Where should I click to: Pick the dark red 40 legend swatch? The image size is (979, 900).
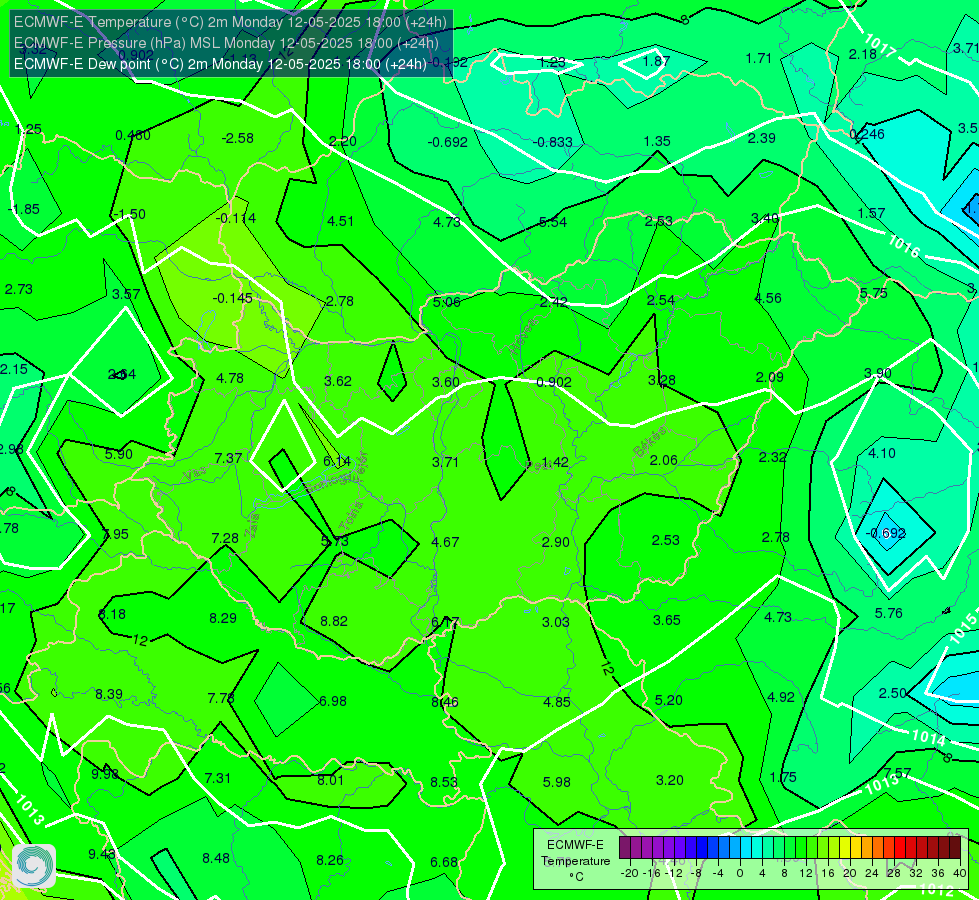click(x=955, y=848)
